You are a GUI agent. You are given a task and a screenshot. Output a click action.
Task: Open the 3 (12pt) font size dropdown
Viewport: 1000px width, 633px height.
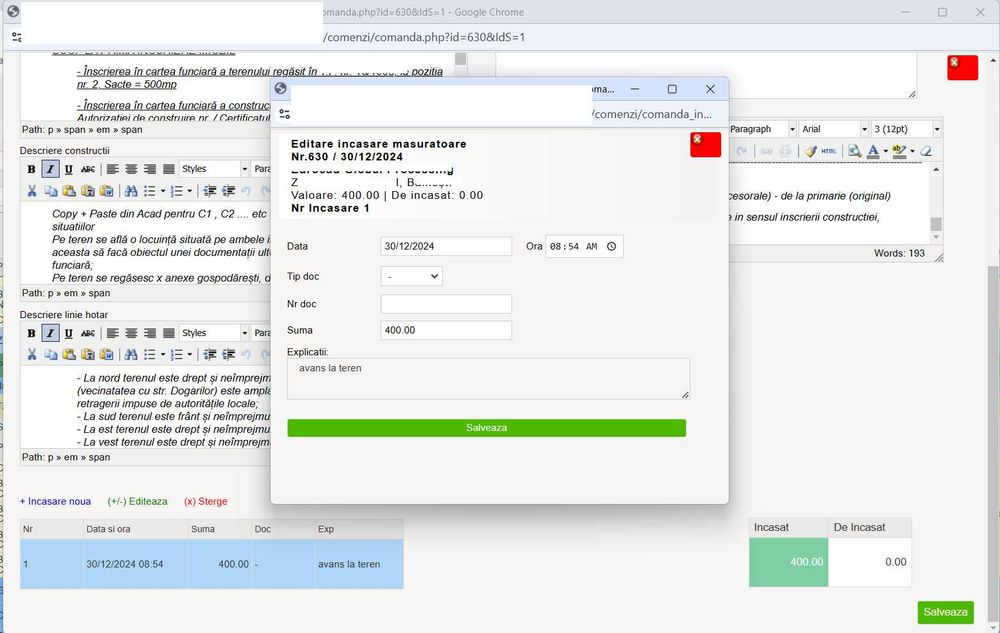point(906,129)
